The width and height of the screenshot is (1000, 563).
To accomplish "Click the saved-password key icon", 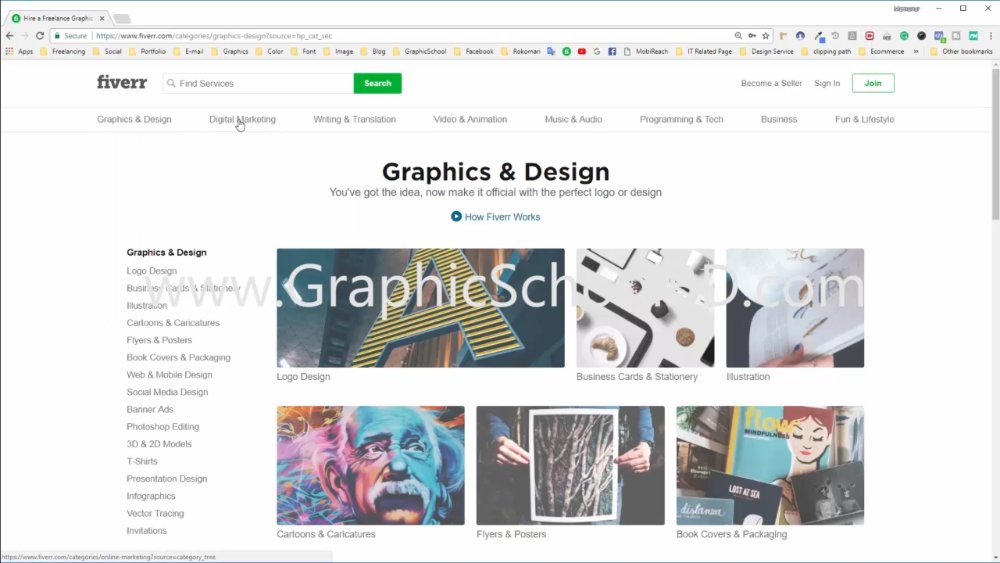I will click(752, 36).
